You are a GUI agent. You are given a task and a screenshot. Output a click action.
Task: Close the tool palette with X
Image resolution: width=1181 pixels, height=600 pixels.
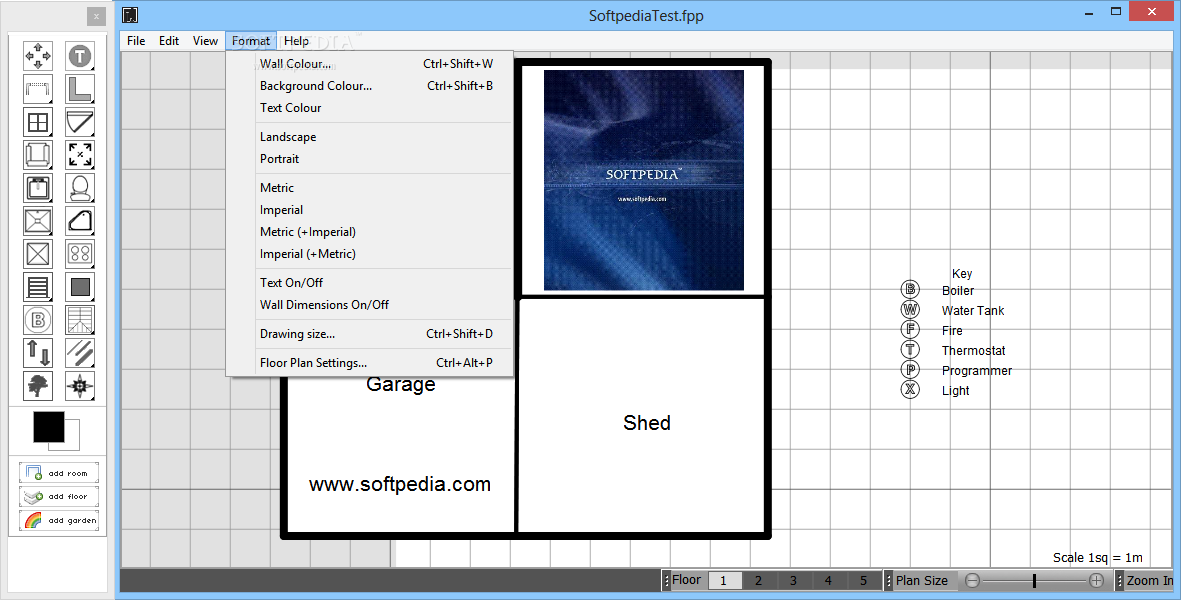point(96,16)
